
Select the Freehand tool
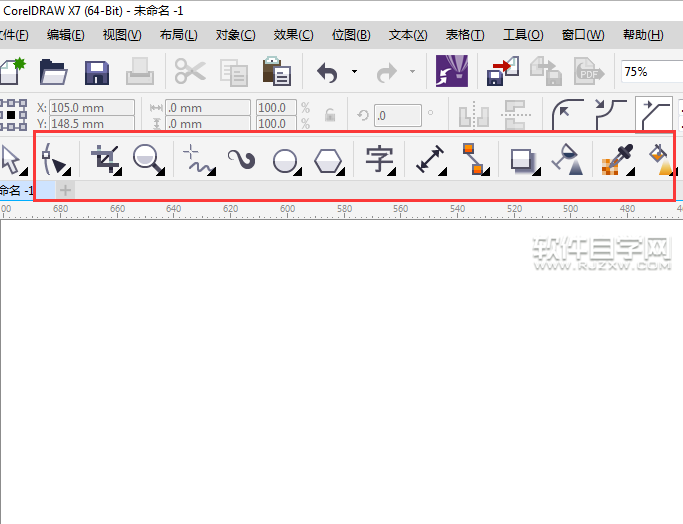pos(199,160)
